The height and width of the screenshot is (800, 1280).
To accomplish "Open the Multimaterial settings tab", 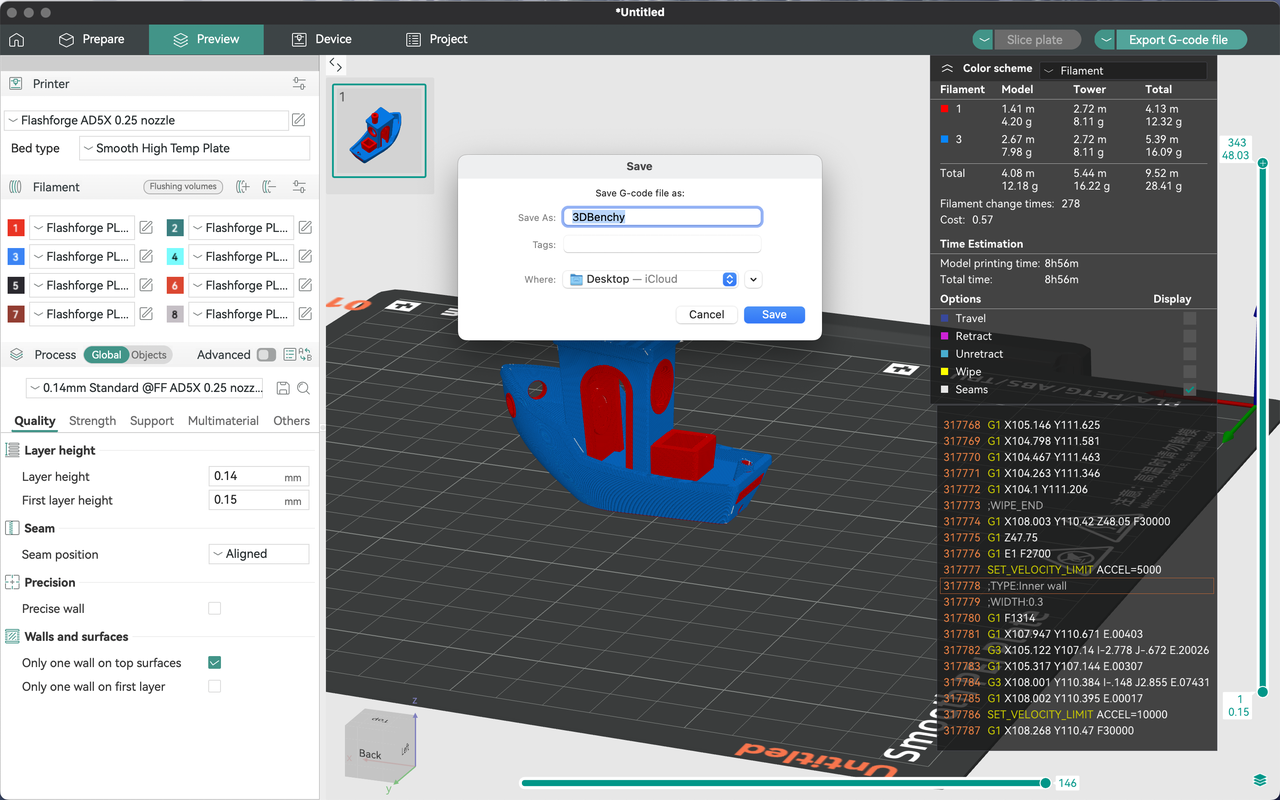I will point(223,421).
